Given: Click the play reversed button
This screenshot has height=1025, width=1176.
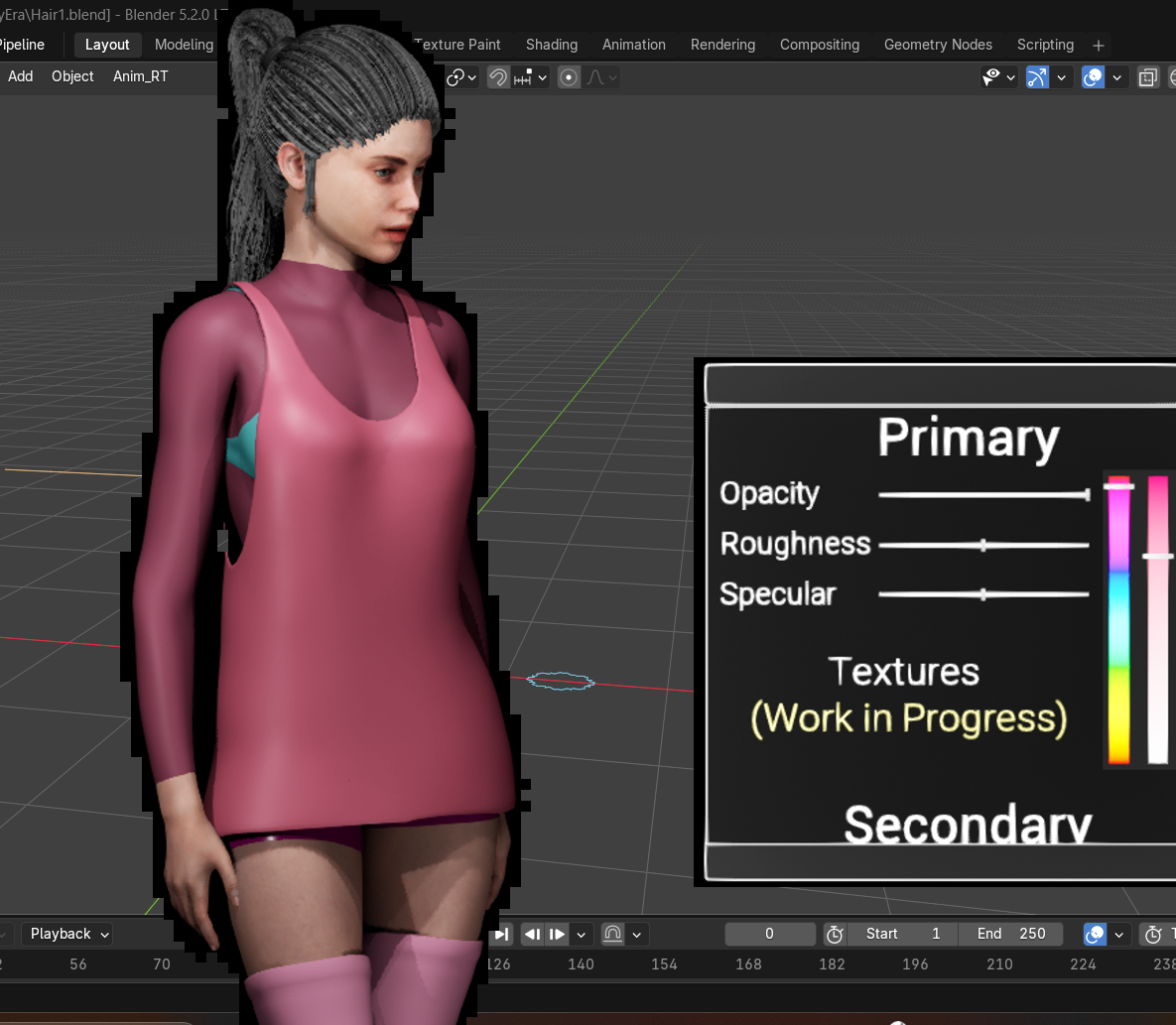Looking at the screenshot, I should point(533,935).
